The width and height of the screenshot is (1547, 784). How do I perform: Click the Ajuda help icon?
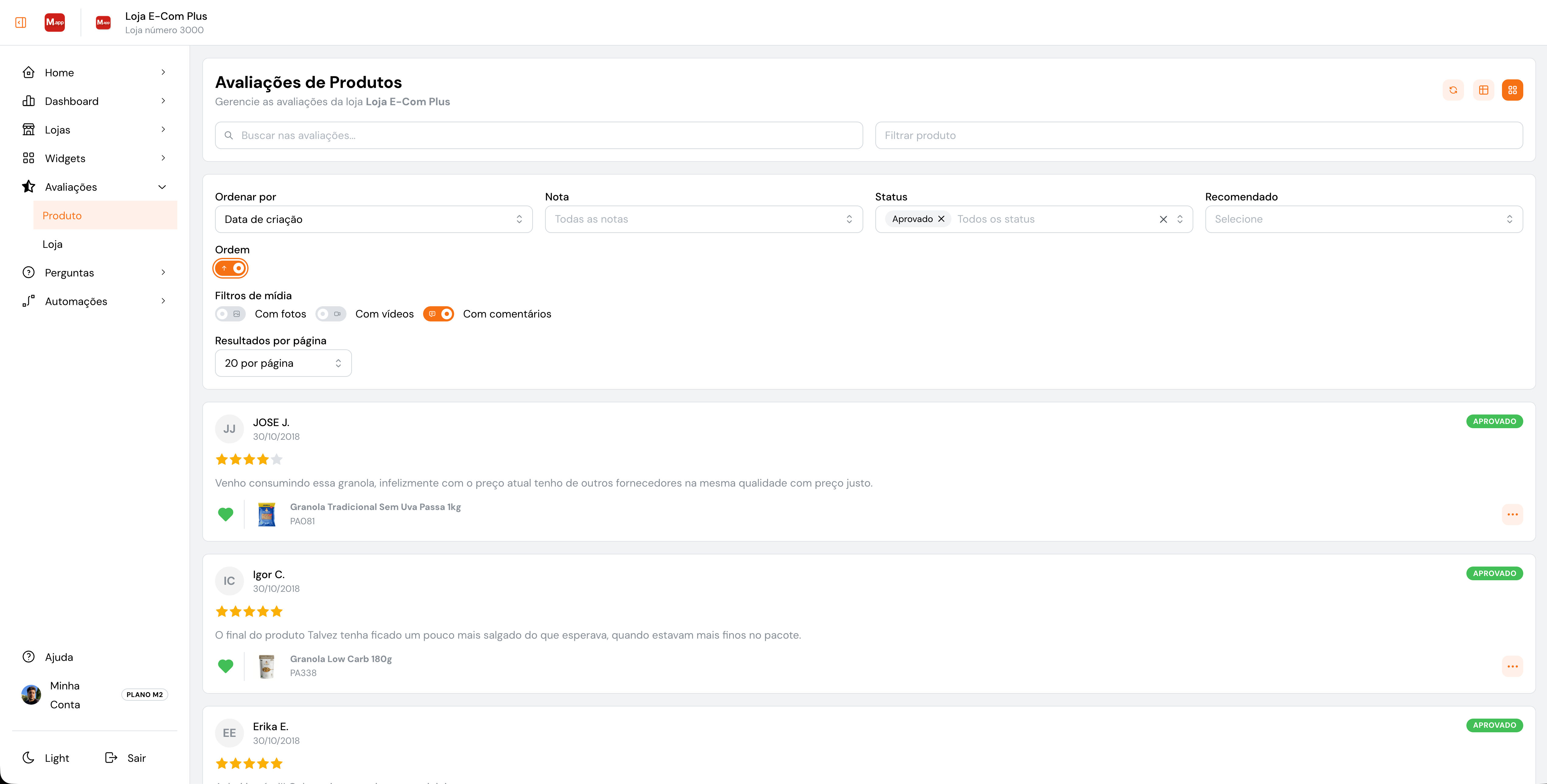click(x=28, y=657)
